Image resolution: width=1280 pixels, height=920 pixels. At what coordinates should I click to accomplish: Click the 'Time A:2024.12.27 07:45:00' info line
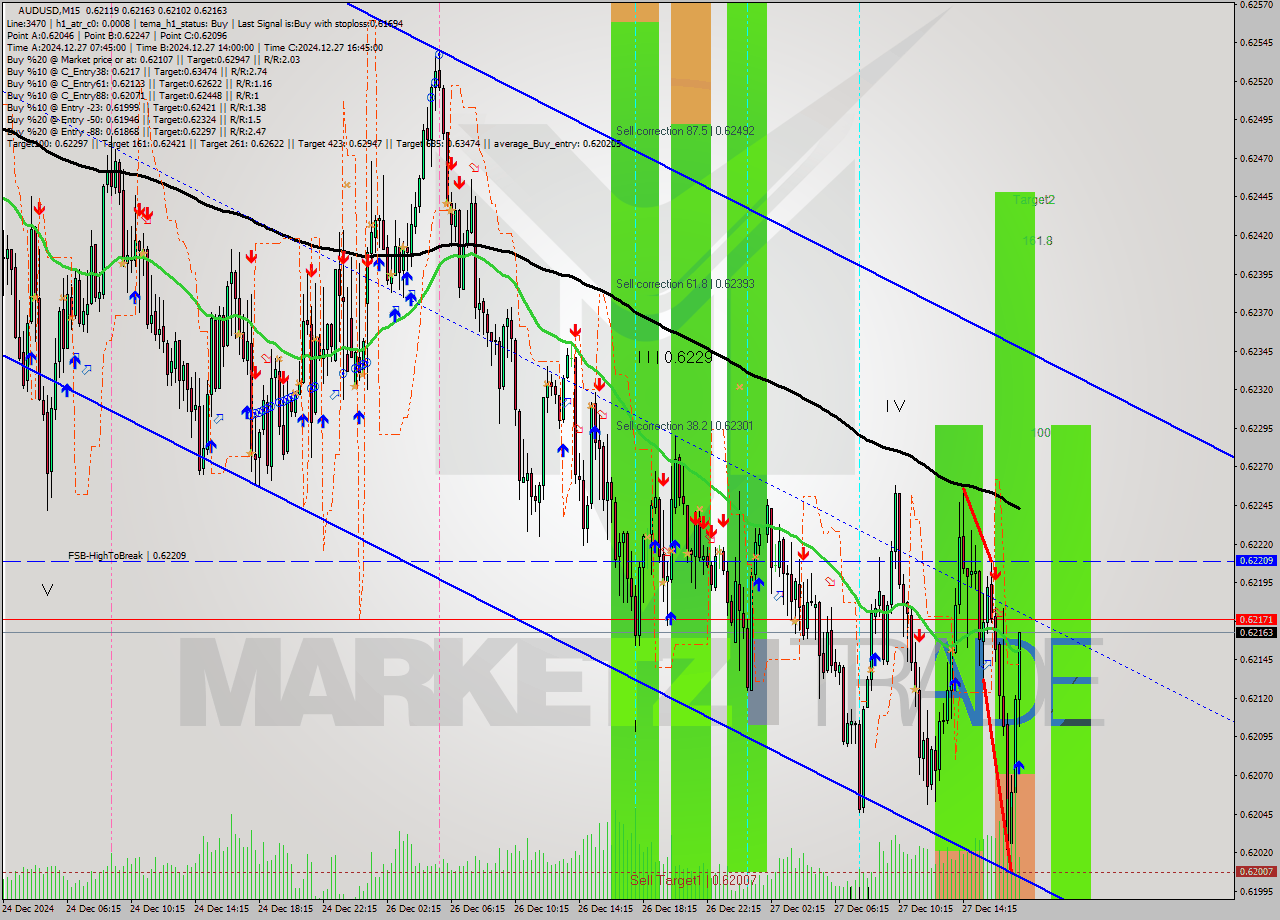click(x=194, y=47)
